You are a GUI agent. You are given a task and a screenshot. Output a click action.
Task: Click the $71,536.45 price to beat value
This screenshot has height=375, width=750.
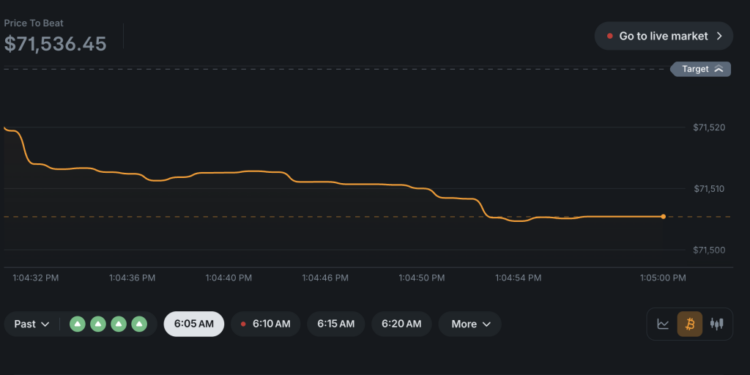(55, 44)
